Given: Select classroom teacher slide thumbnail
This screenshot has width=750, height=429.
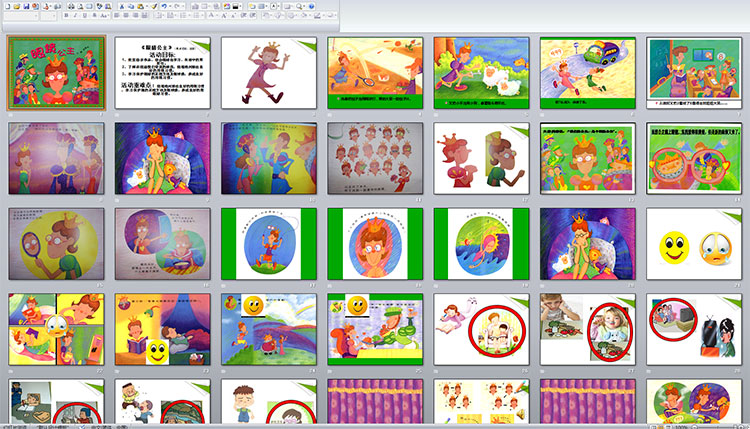Looking at the screenshot, I should pos(694,73).
